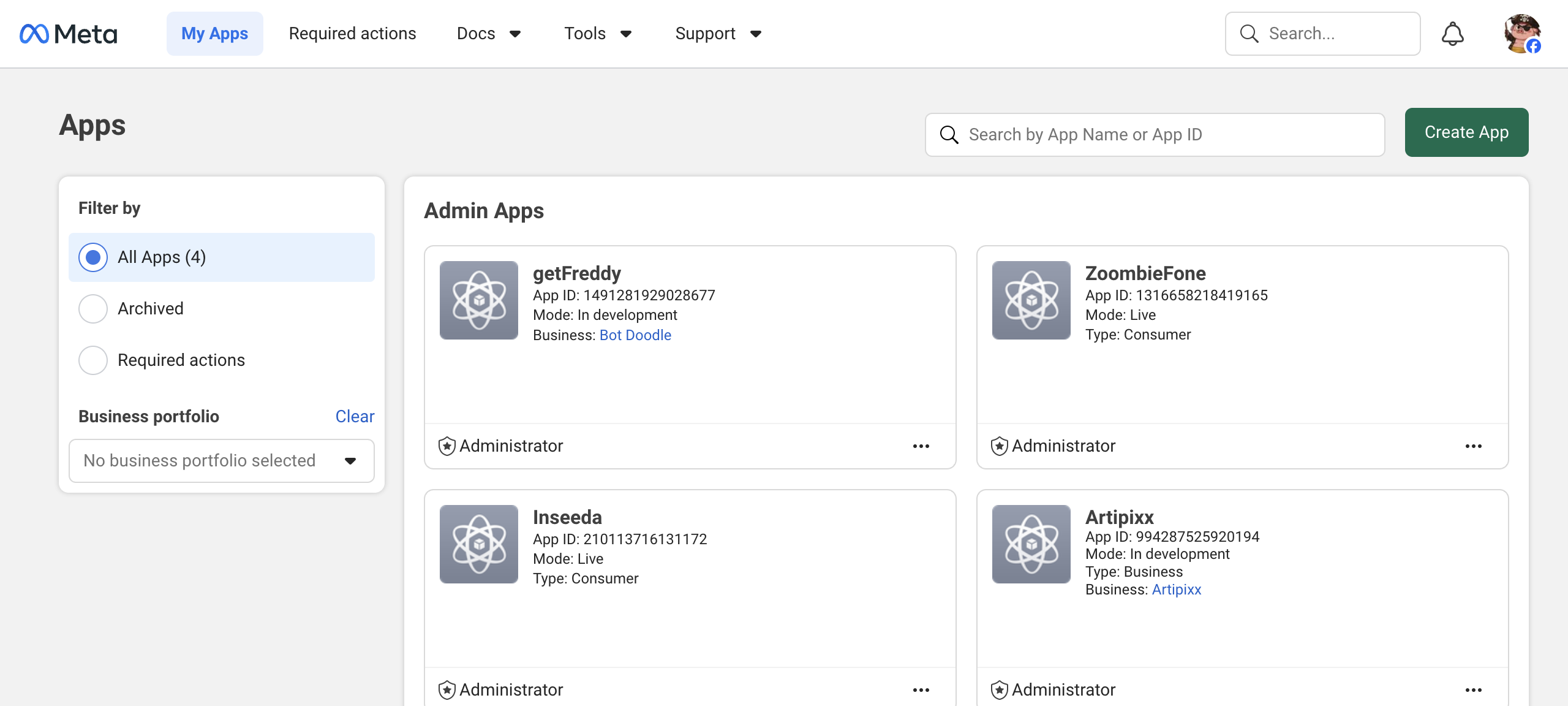Open the user profile avatar menu
The height and width of the screenshot is (706, 1568).
1522,34
